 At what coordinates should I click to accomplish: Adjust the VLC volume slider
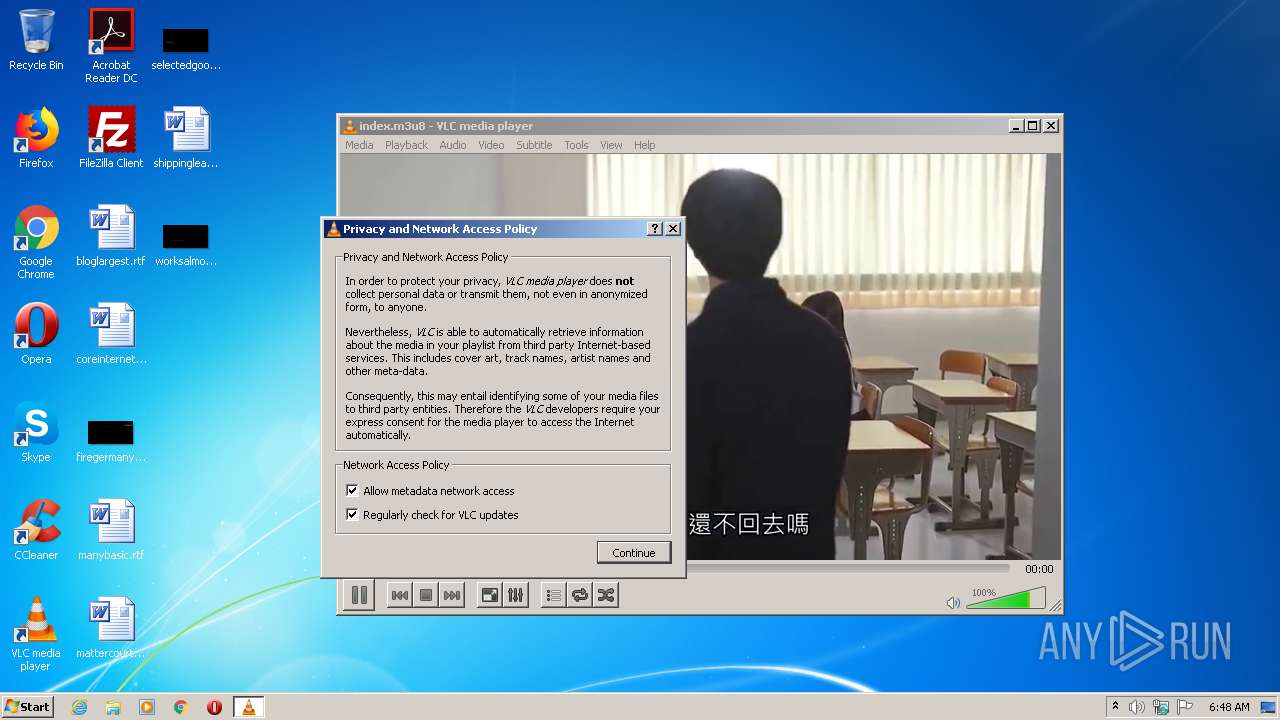pos(1005,598)
